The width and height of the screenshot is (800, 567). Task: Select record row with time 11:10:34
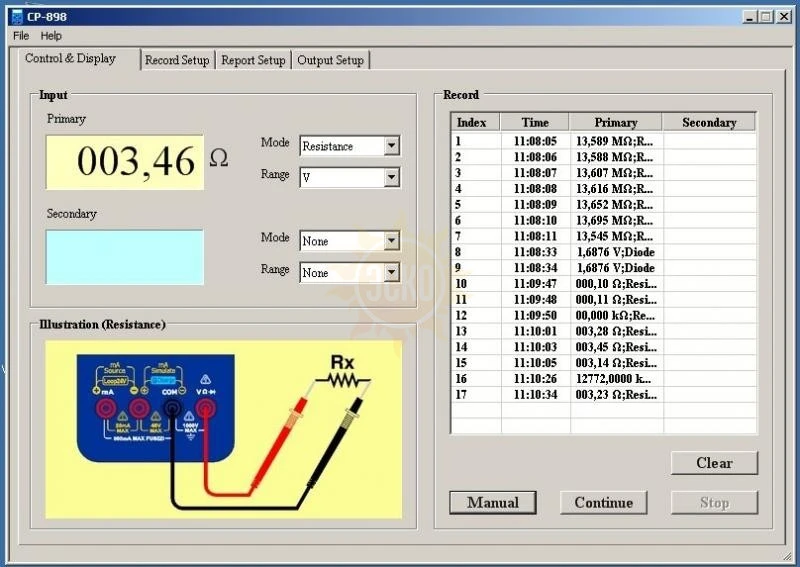pos(604,395)
